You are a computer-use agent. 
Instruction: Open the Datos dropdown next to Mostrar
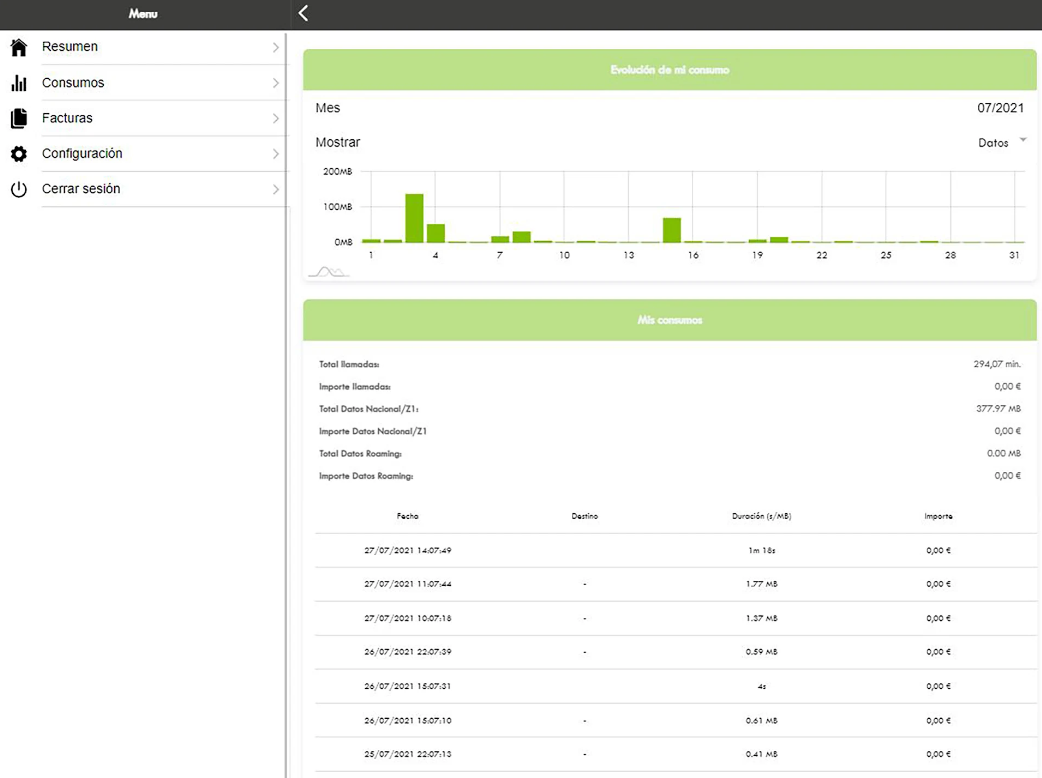1002,143
